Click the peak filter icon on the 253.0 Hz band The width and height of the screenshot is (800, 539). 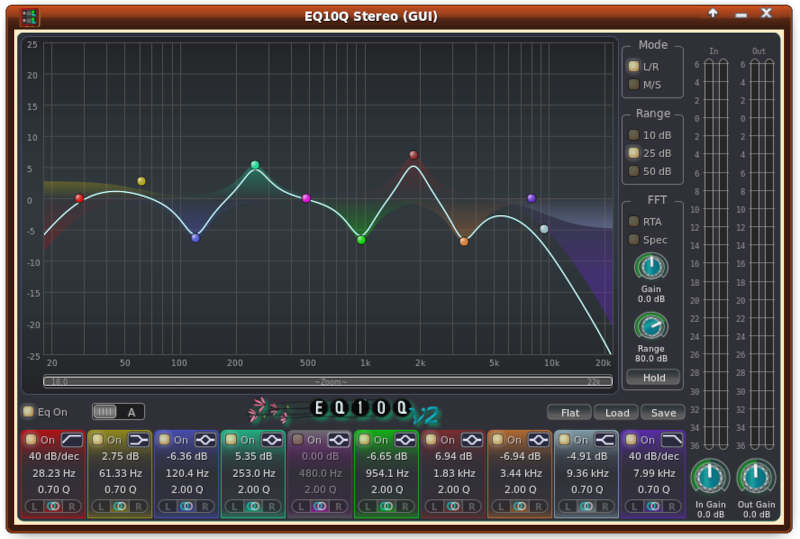271,440
